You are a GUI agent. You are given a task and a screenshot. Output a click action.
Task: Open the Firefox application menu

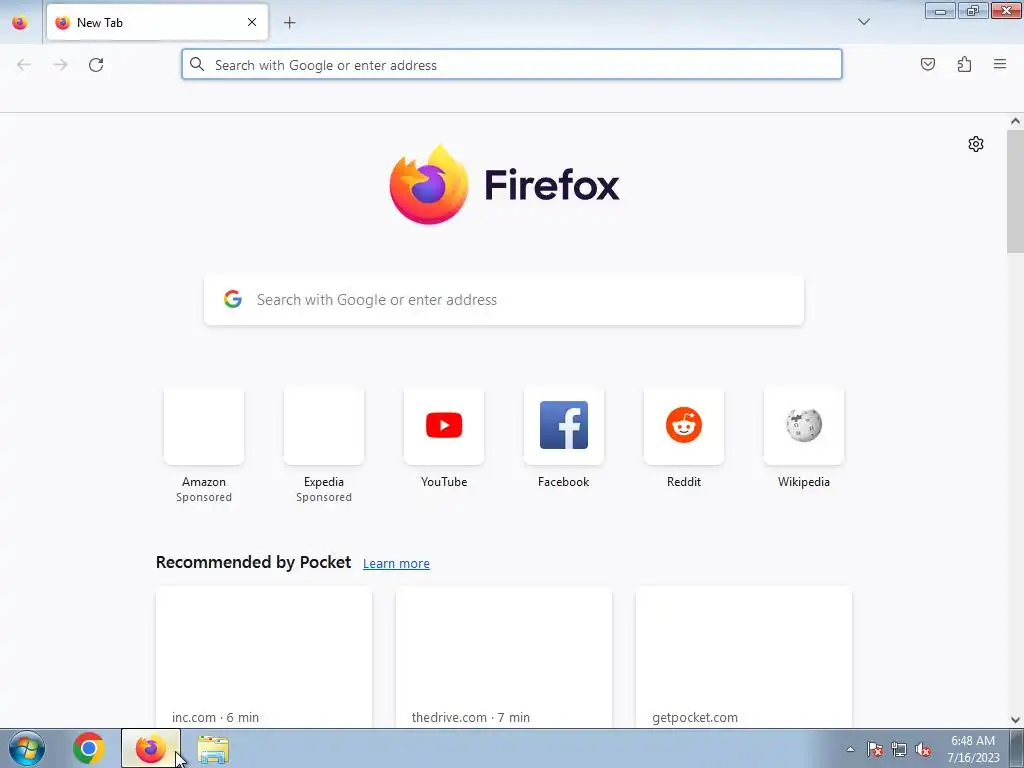(x=1000, y=64)
